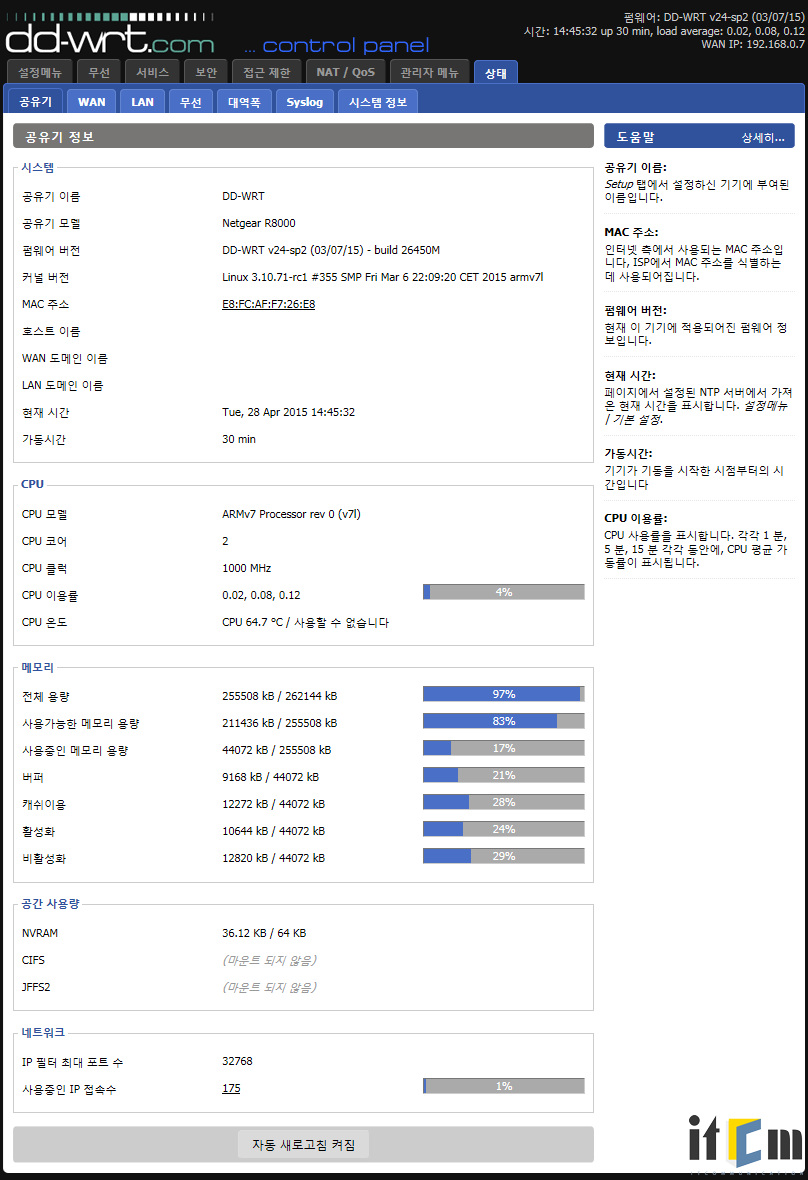Screen dimensions: 808x1180
Task: Click the Netgear R8000 model text
Action: pyautogui.click(x=259, y=223)
